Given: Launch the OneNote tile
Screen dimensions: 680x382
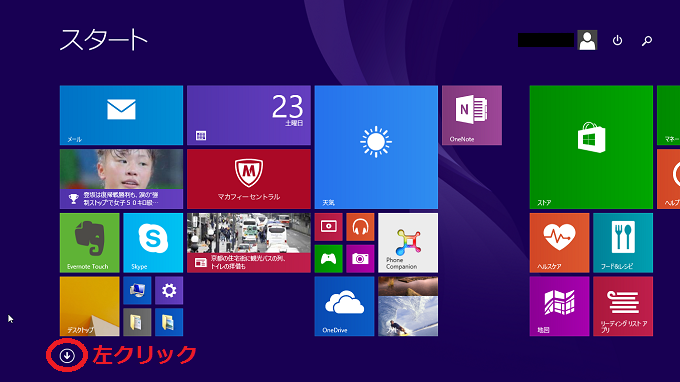Looking at the screenshot, I should (x=472, y=115).
